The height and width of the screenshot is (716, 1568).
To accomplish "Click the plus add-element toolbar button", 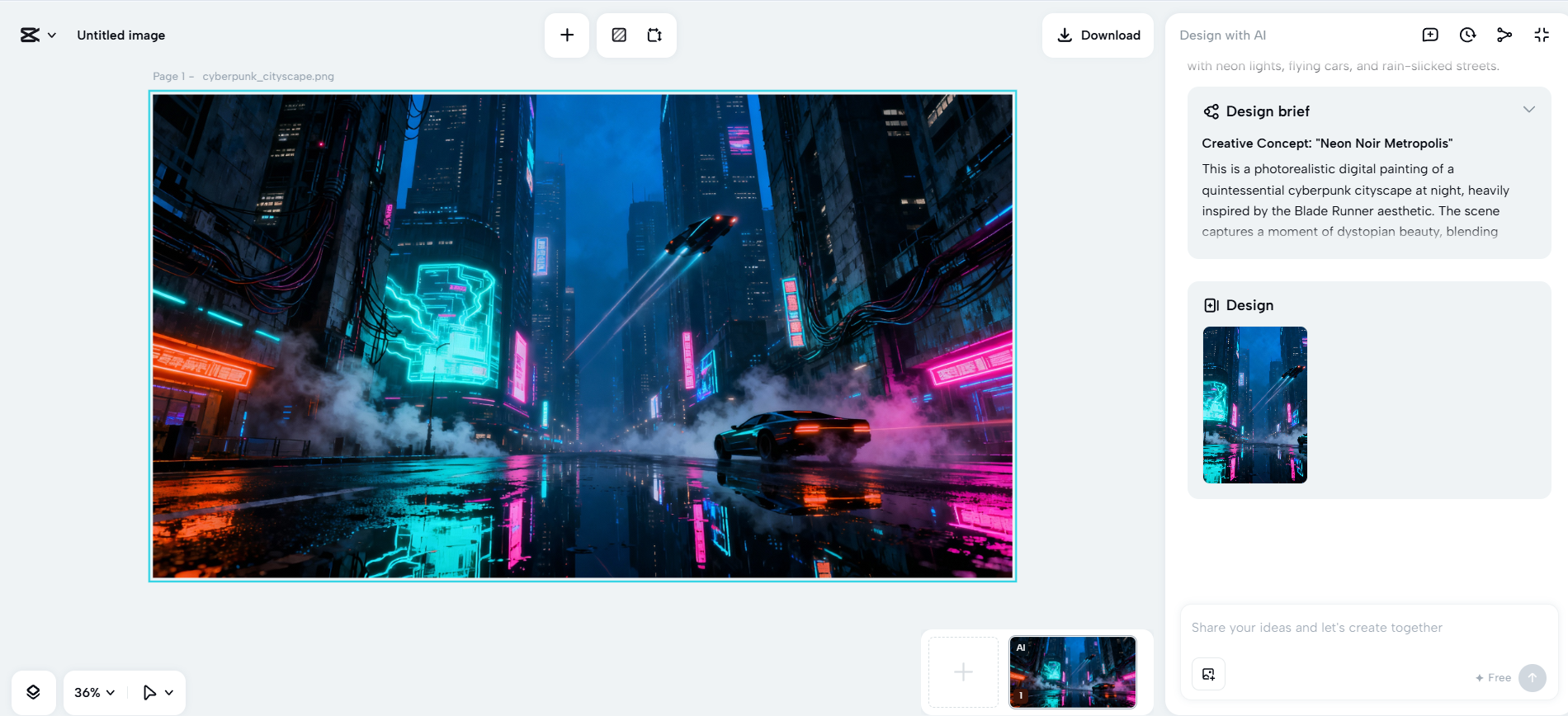I will coord(567,35).
